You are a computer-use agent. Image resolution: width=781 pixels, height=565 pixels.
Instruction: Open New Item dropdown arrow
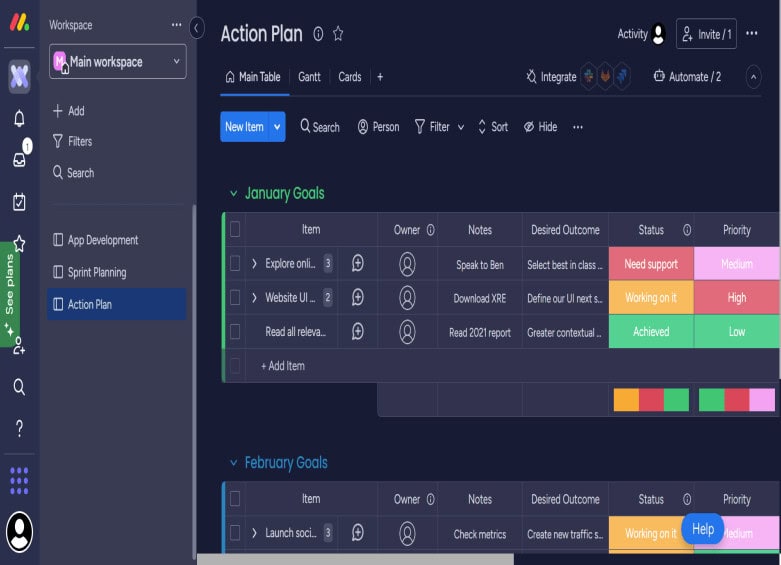(x=277, y=127)
